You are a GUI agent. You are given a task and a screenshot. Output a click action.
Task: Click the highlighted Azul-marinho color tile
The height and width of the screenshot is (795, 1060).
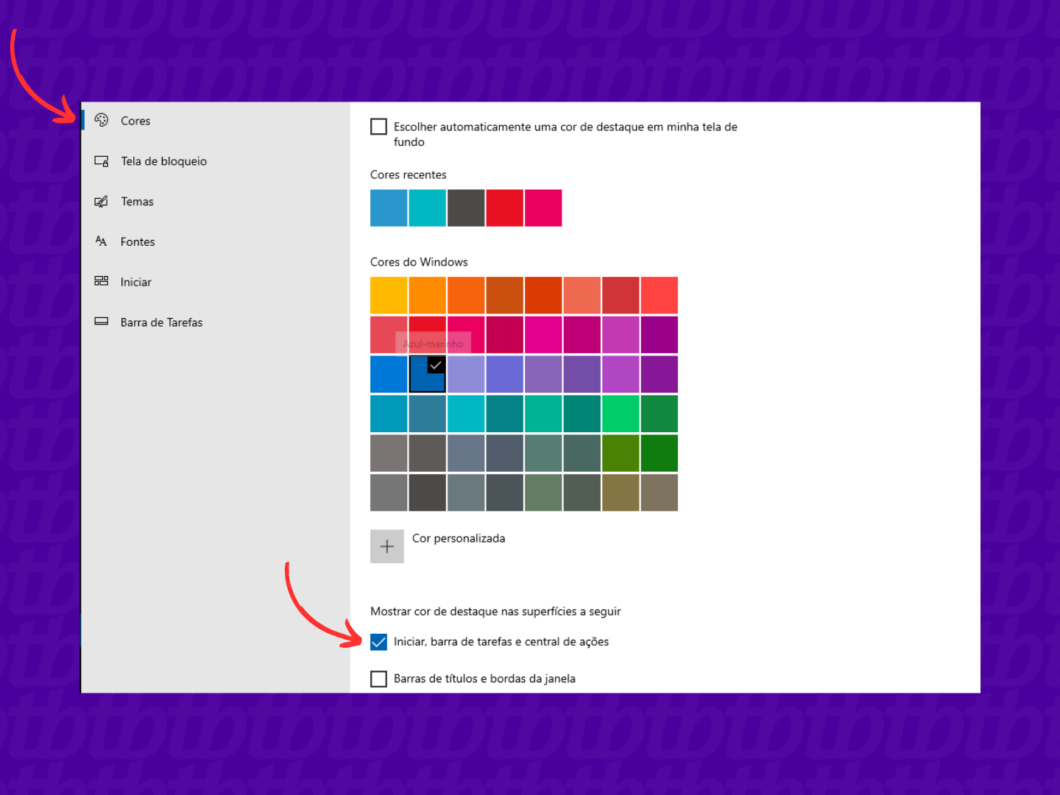pos(427,374)
